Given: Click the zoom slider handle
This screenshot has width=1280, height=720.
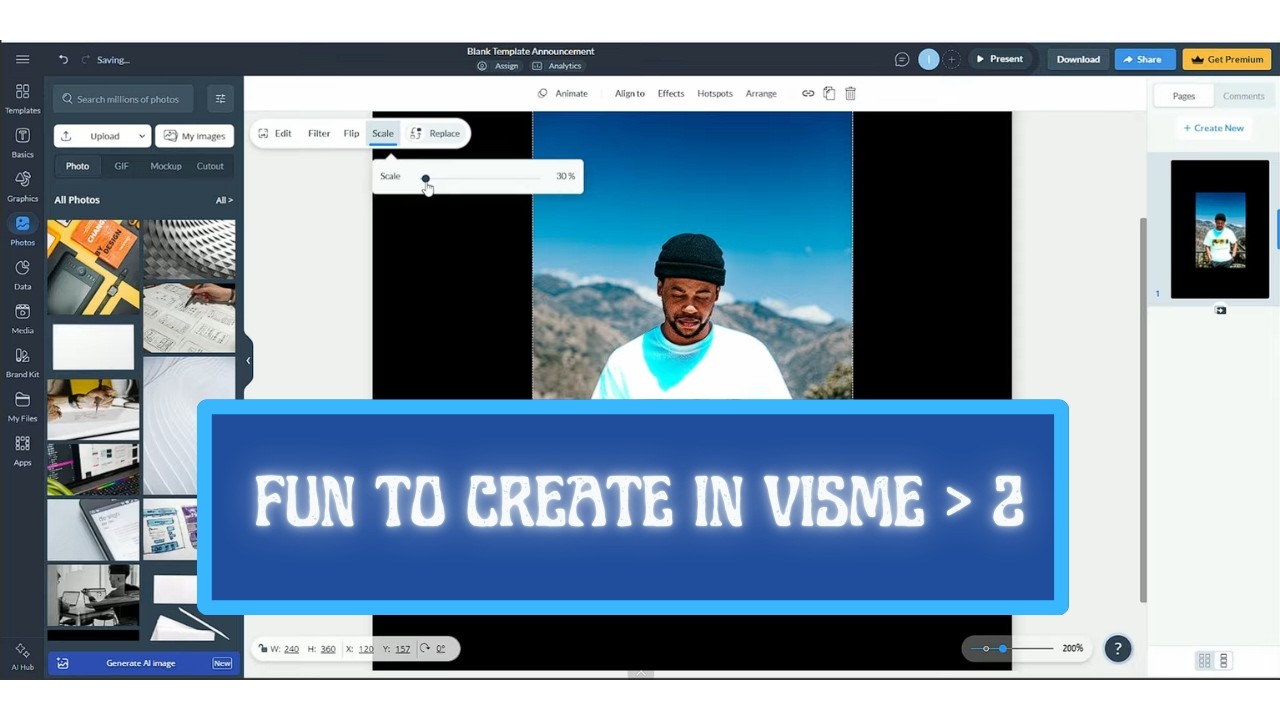Looking at the screenshot, I should tap(1002, 648).
